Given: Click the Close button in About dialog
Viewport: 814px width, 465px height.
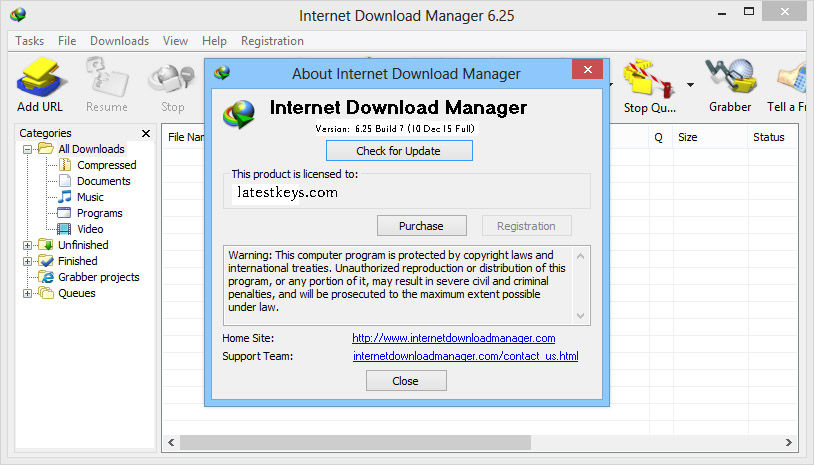Looking at the screenshot, I should [406, 380].
